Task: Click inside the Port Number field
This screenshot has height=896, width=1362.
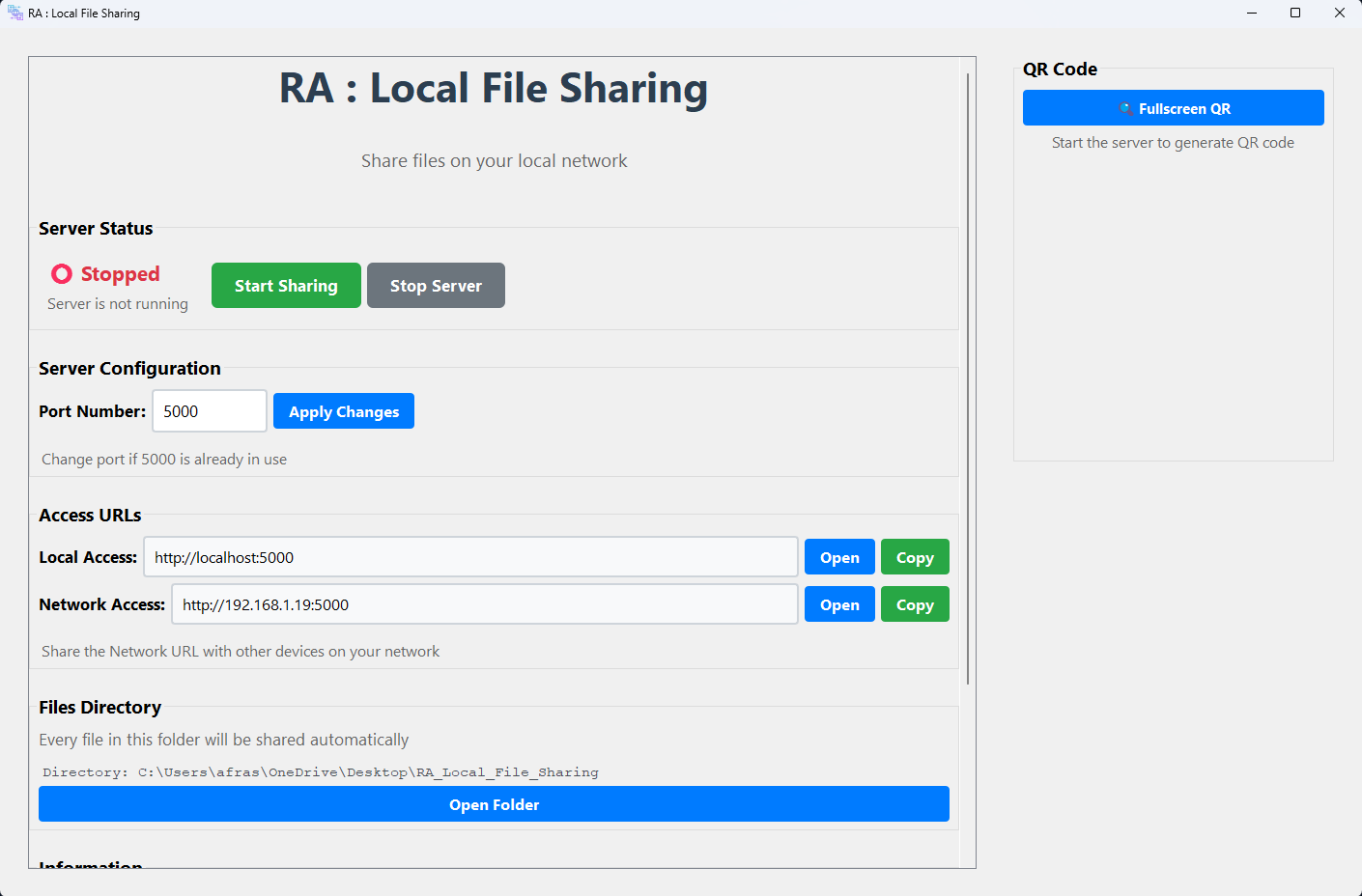Action: coord(209,410)
